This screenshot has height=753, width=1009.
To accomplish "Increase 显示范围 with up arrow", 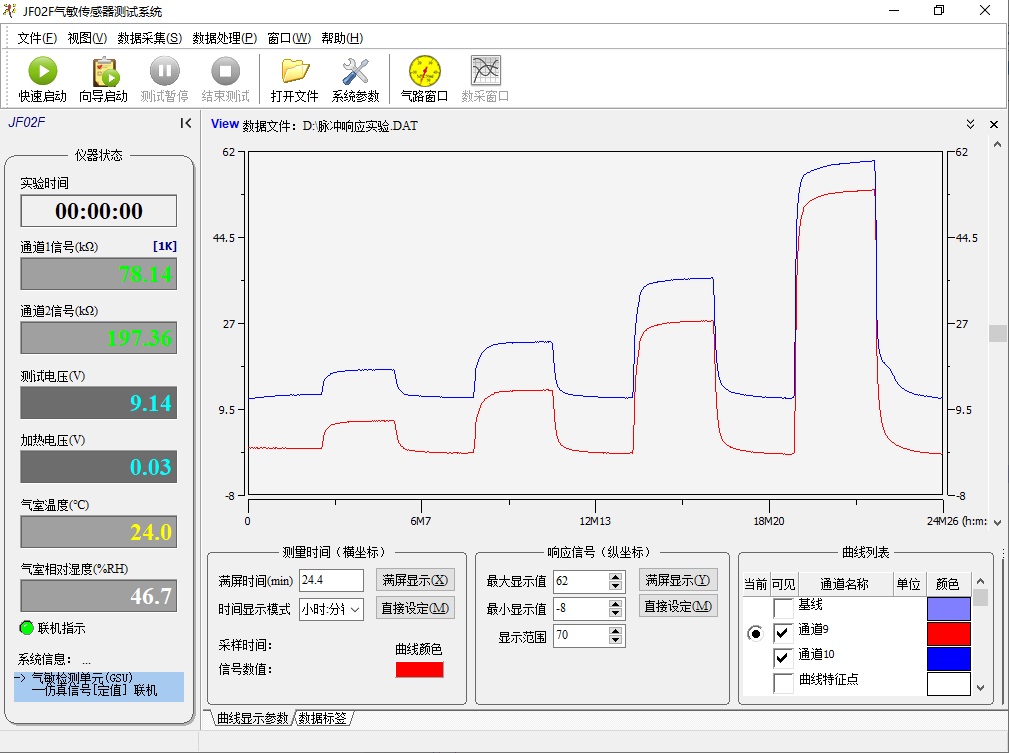I will point(616,631).
